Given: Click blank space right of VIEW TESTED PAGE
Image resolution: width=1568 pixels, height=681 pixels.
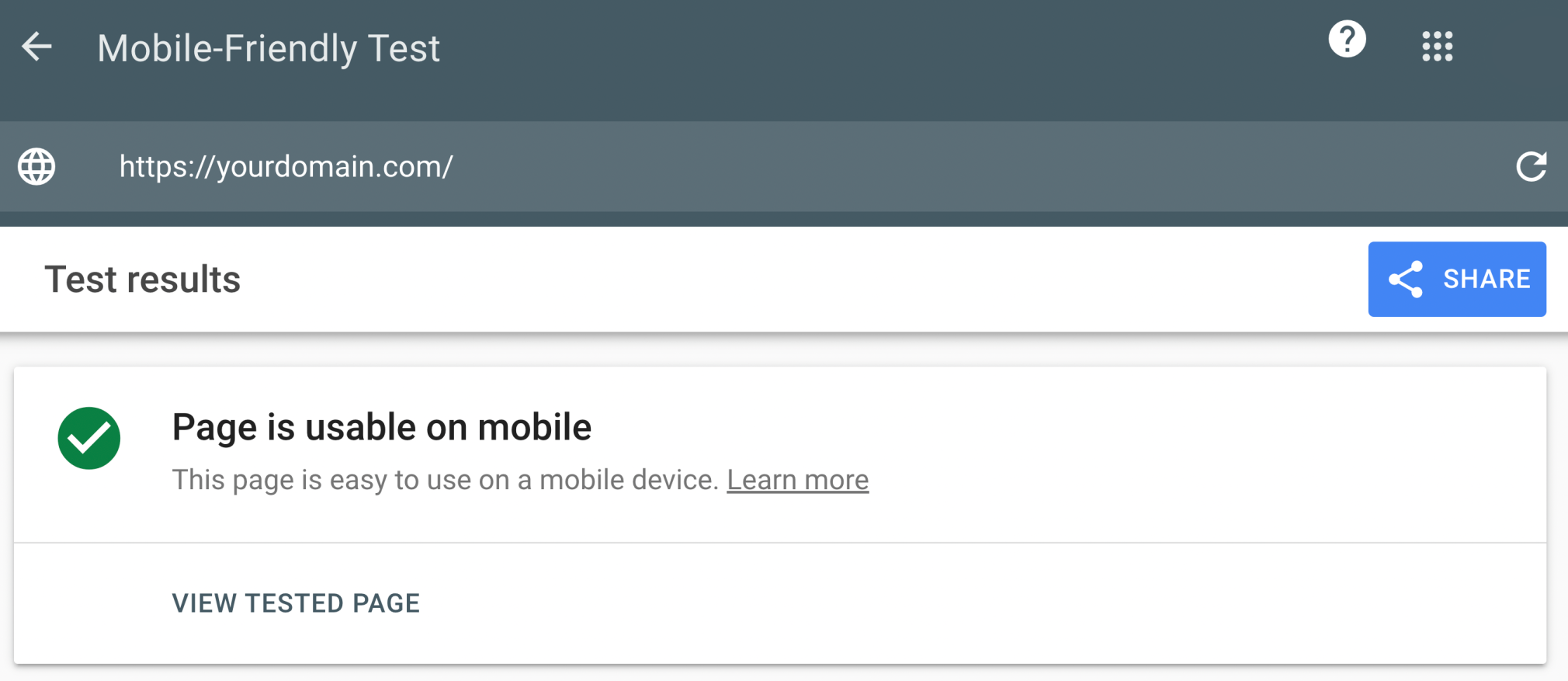Looking at the screenshot, I should pos(970,603).
